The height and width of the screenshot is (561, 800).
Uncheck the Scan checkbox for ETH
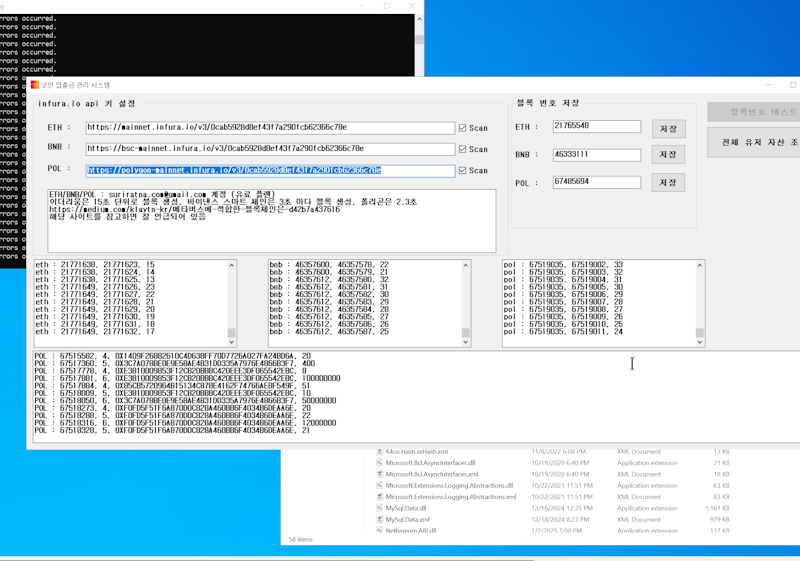pos(462,128)
